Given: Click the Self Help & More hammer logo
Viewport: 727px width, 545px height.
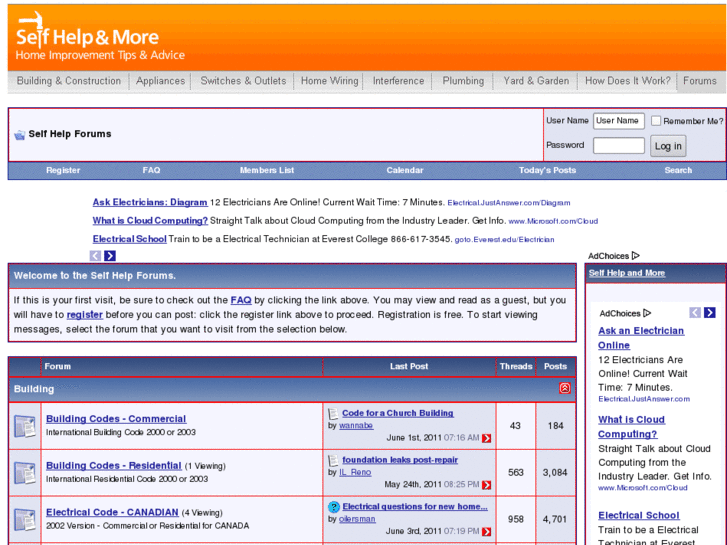Looking at the screenshot, I should coord(100,37).
